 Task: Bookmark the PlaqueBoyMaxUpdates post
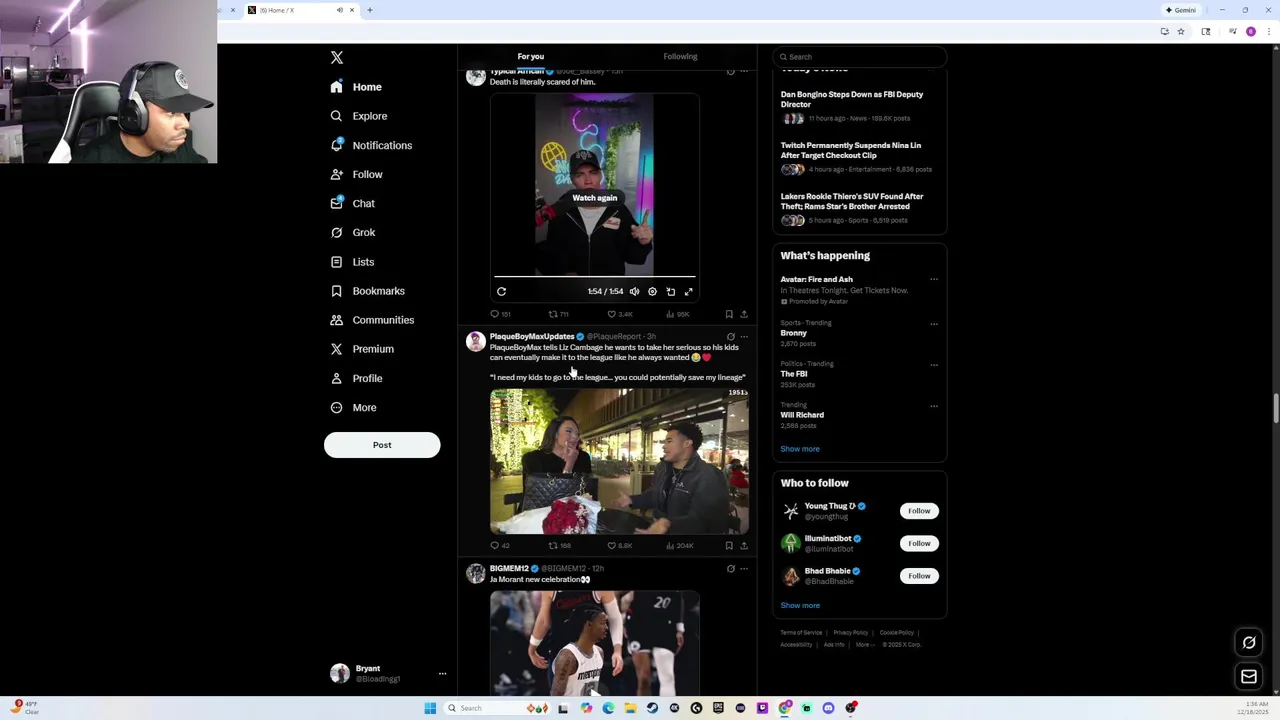point(729,546)
